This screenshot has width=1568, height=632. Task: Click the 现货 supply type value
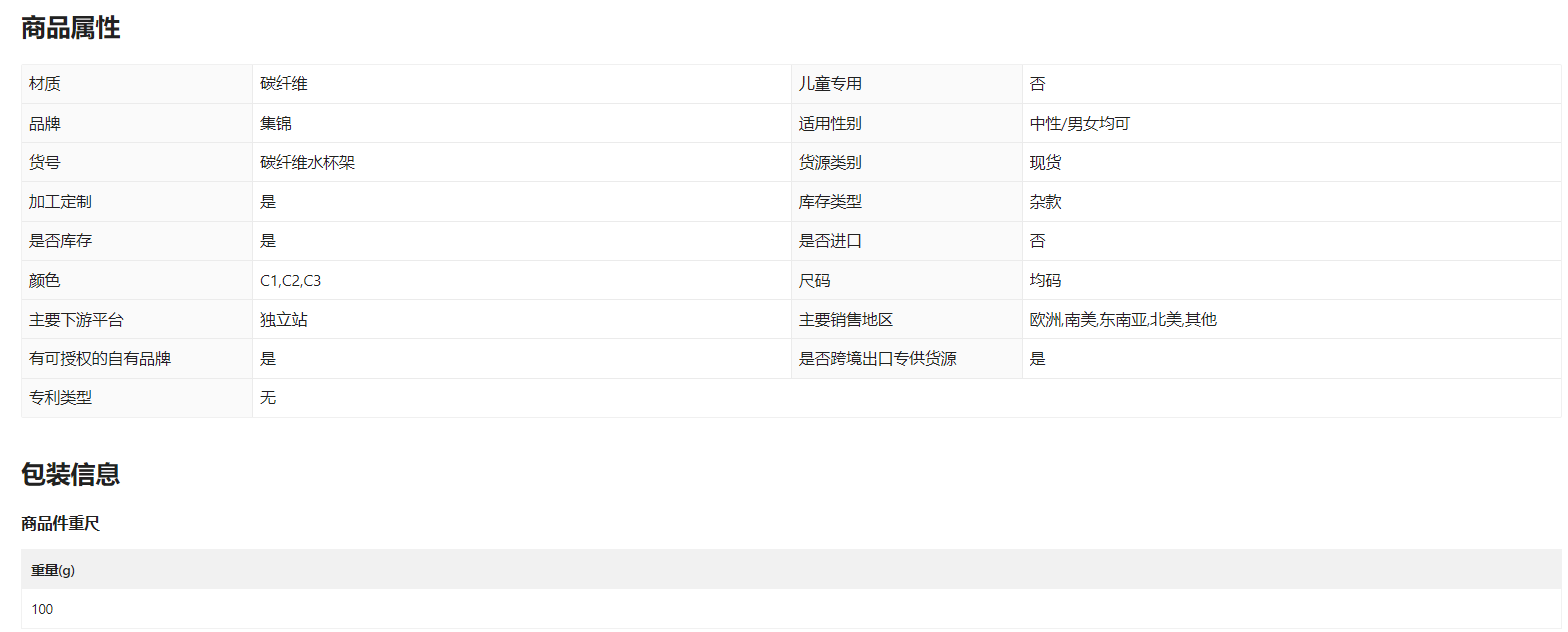coord(1045,163)
